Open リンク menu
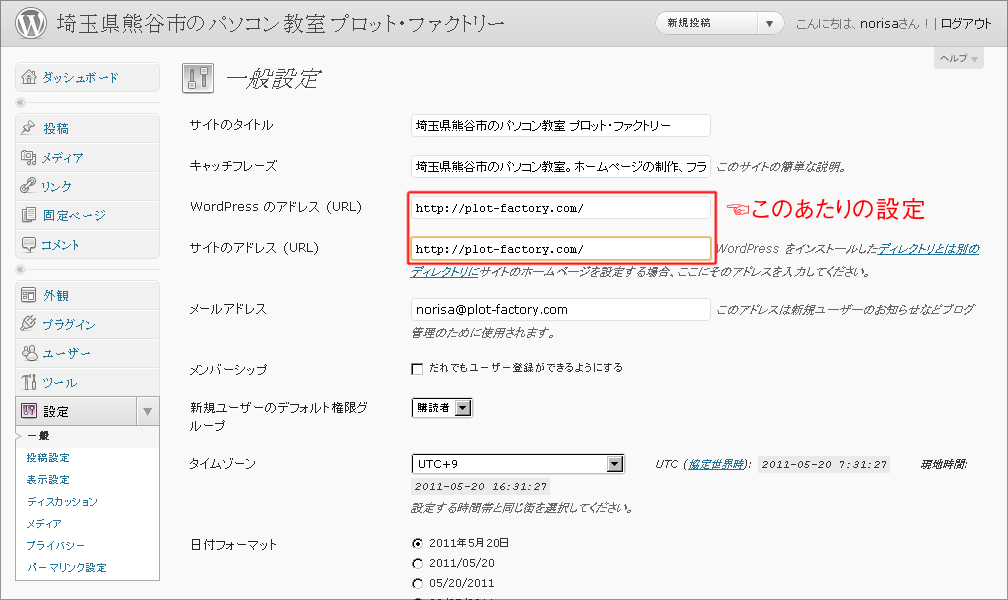1008x600 pixels. [x=56, y=186]
